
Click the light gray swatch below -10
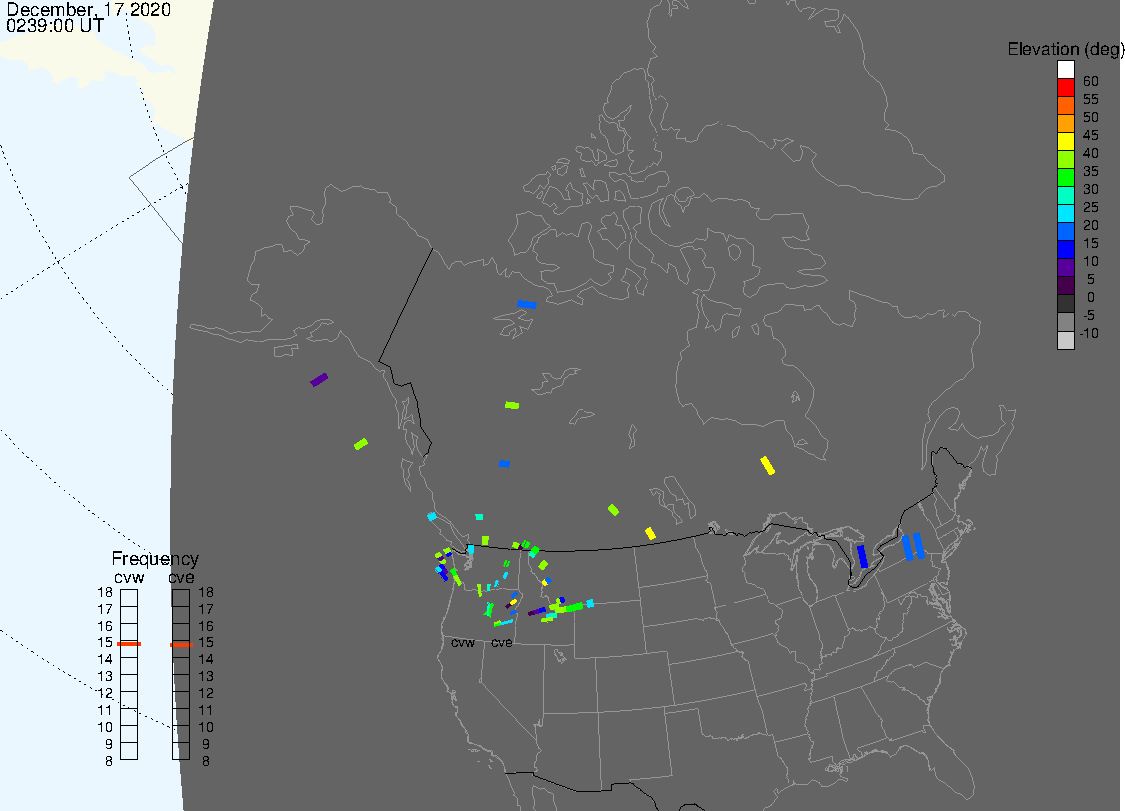point(1065,340)
